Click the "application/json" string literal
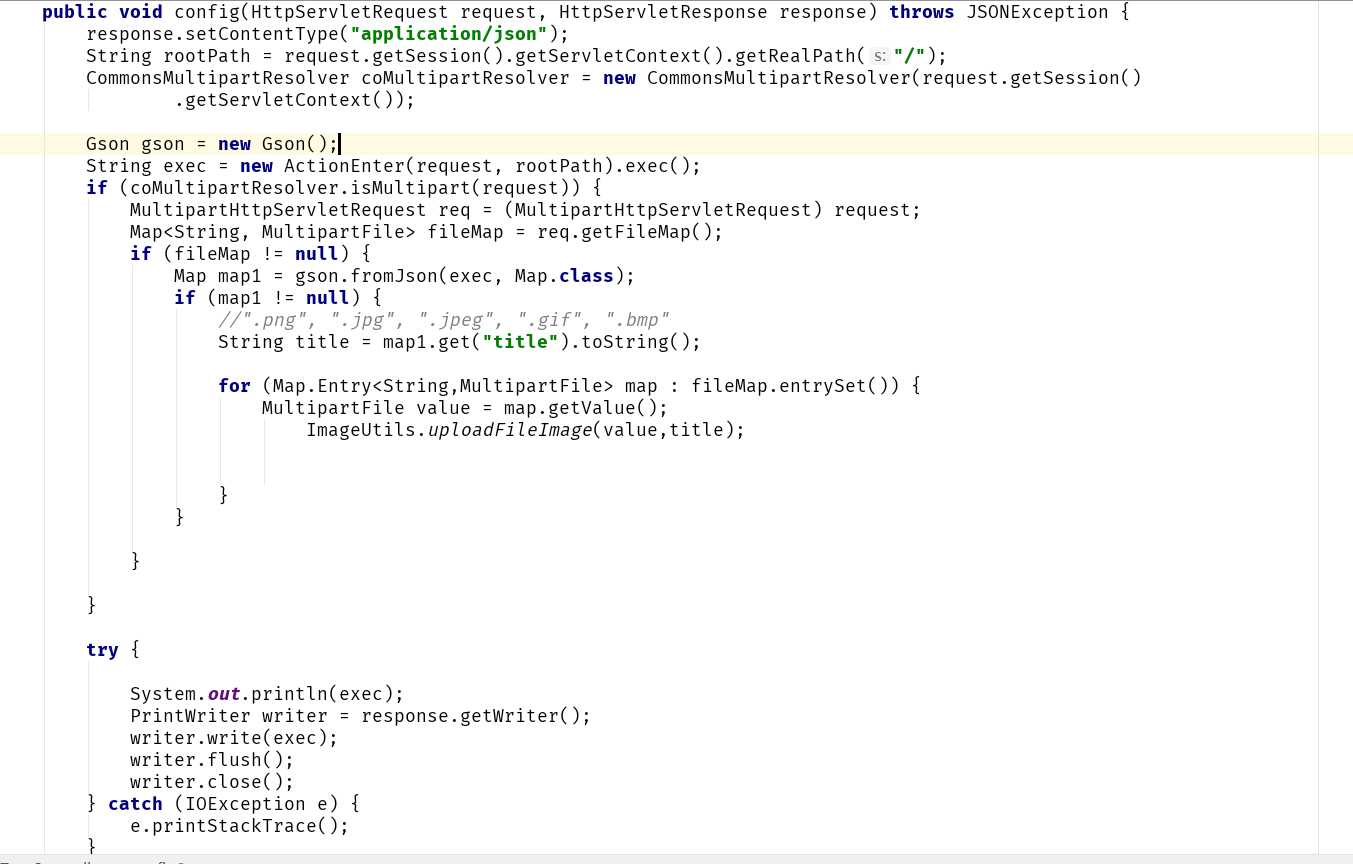This screenshot has height=864, width=1353. pyautogui.click(x=449, y=34)
